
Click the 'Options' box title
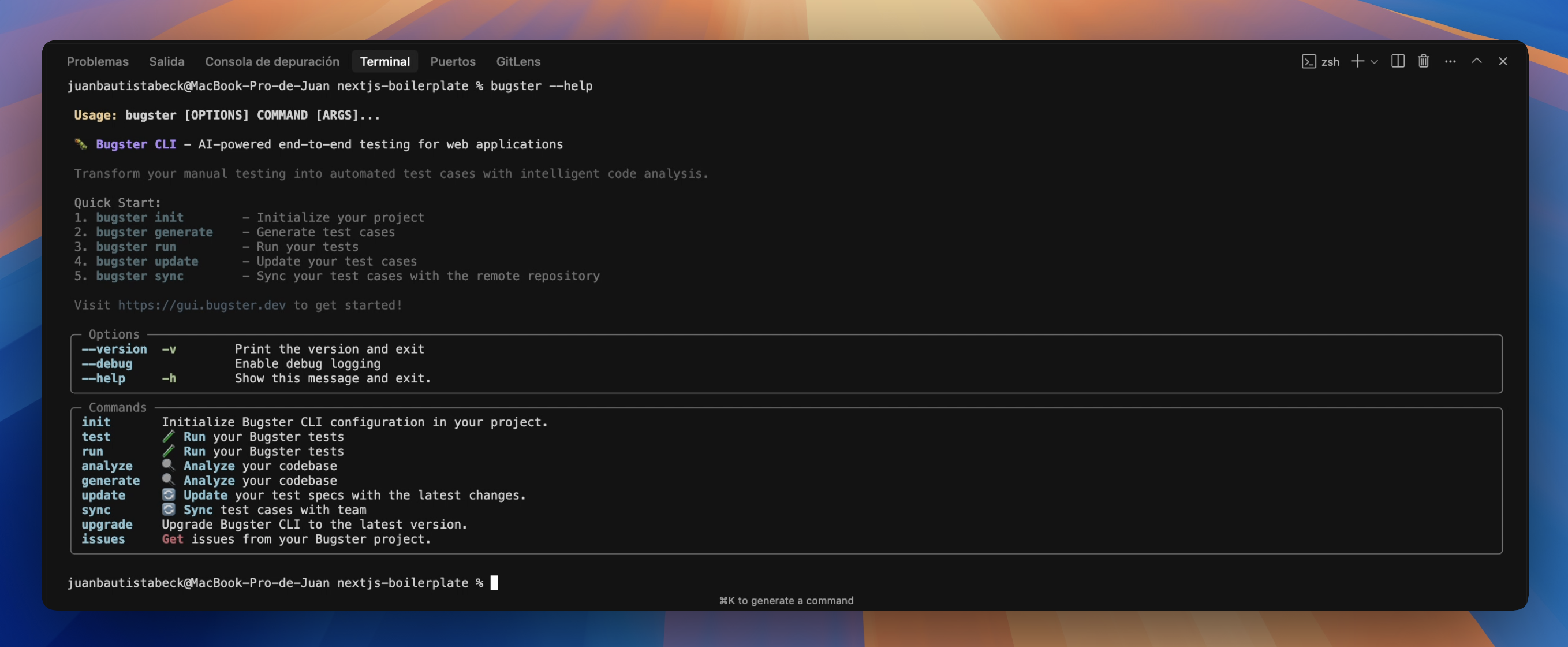[114, 334]
